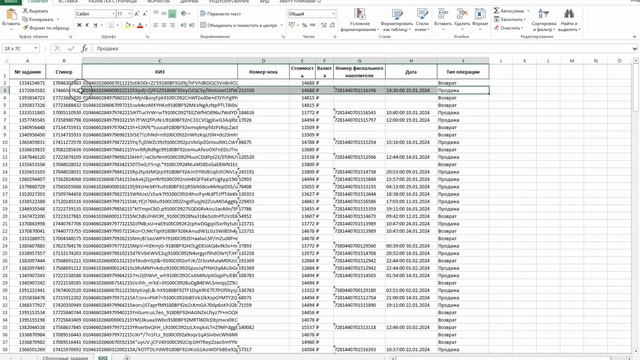Open Cell Styles (Стили ячеек)
This screenshot has height=360, width=640.
pos(422,20)
